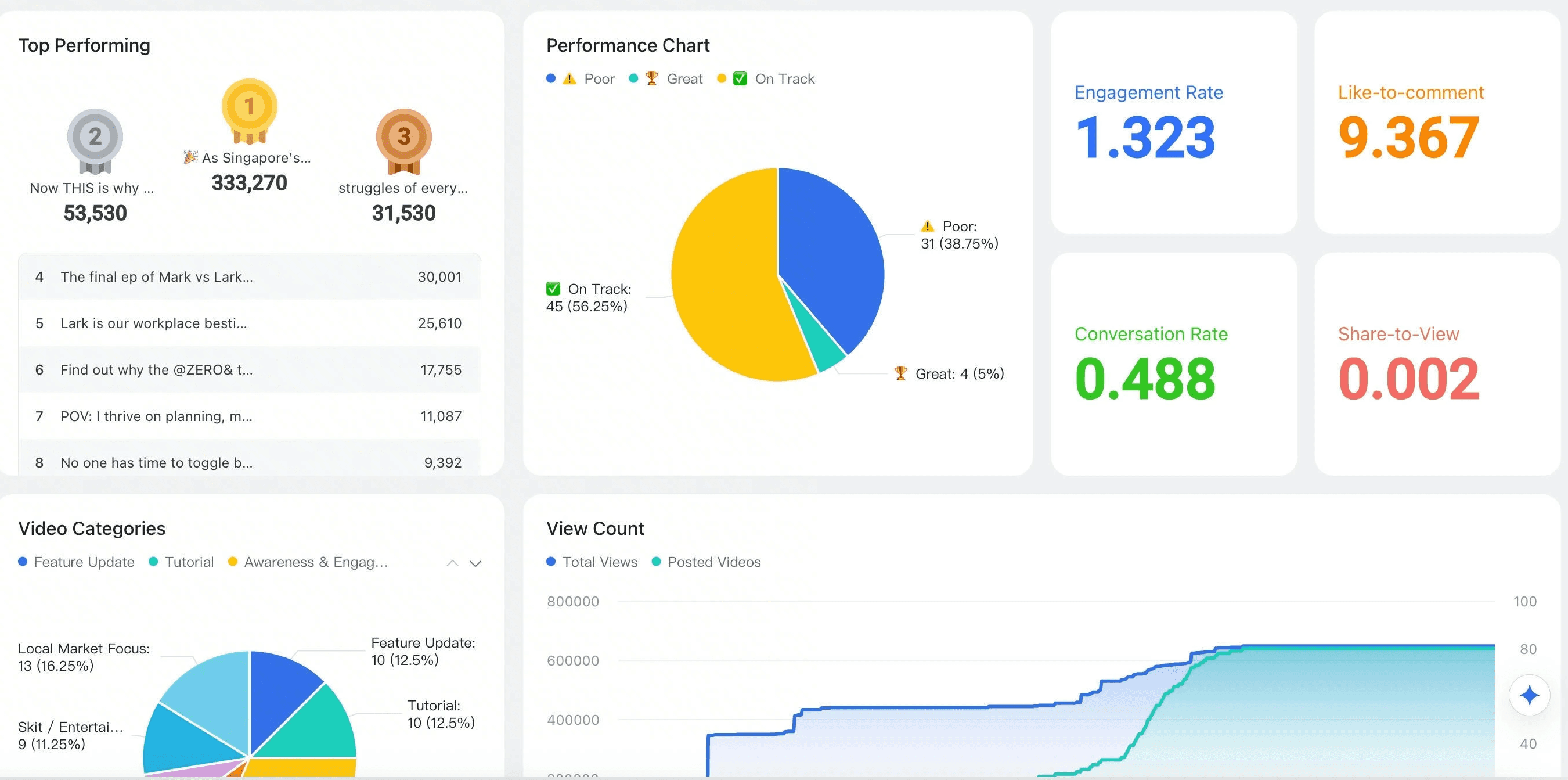
Task: Go to previous legend page with up chevron
Action: point(452,563)
